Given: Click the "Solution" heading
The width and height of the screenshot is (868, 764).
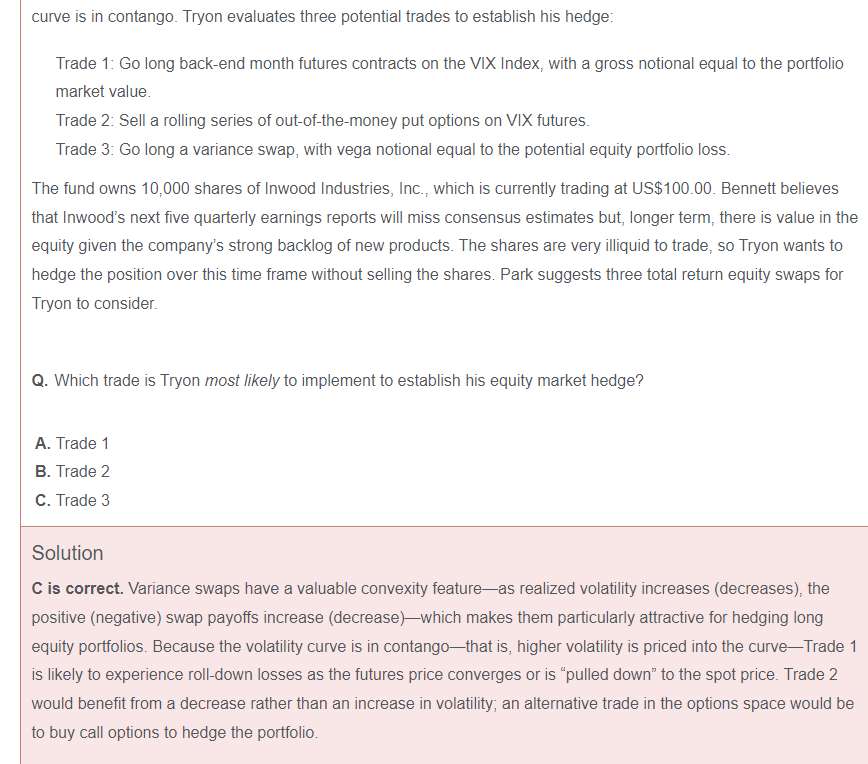Looking at the screenshot, I should tap(67, 553).
